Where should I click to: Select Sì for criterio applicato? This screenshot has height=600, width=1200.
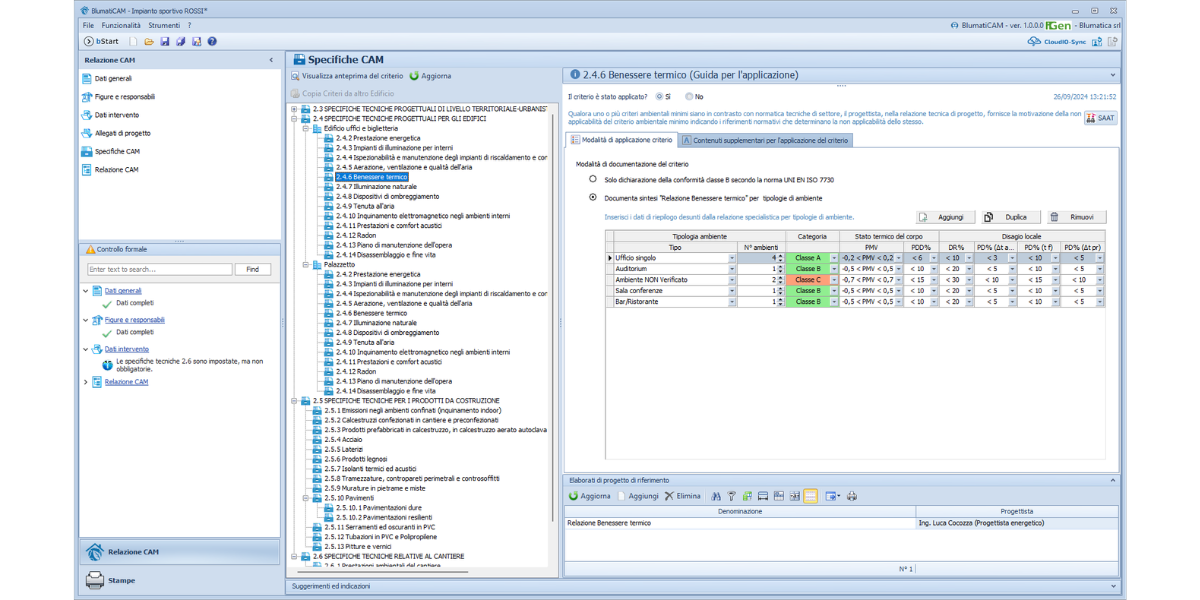(x=663, y=97)
